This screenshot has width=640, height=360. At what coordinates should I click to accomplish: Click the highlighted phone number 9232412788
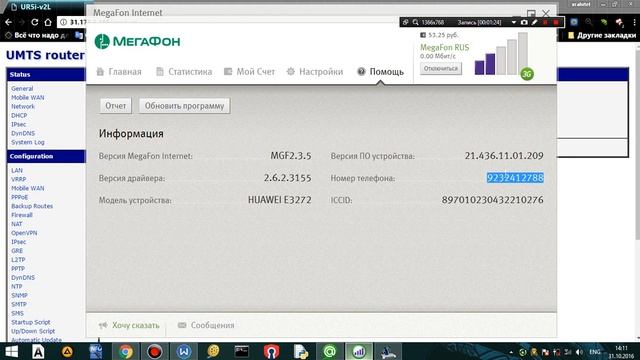(x=515, y=178)
